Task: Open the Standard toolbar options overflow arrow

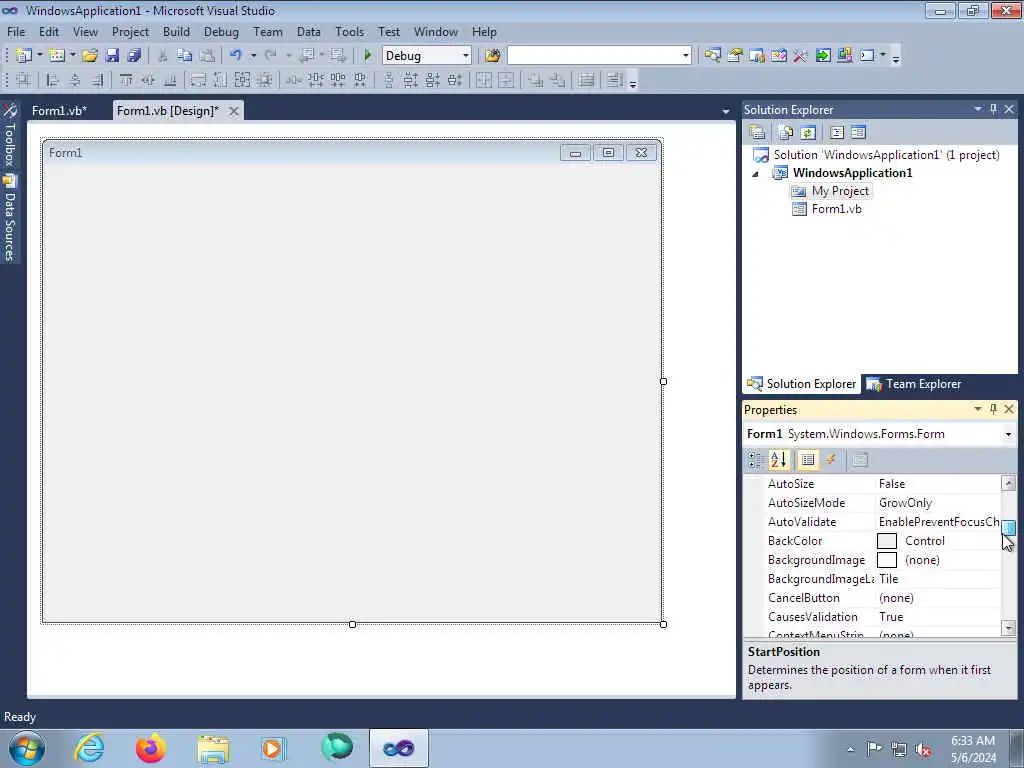Action: tap(896, 57)
